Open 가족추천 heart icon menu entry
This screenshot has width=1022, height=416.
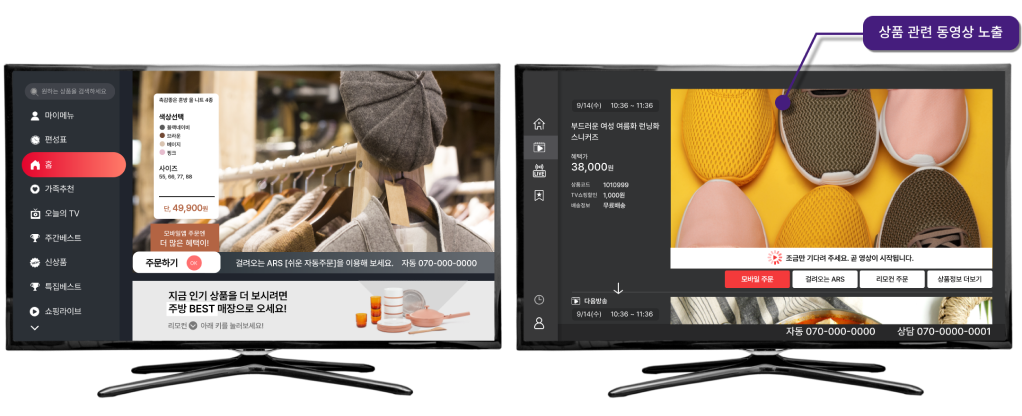tap(35, 189)
